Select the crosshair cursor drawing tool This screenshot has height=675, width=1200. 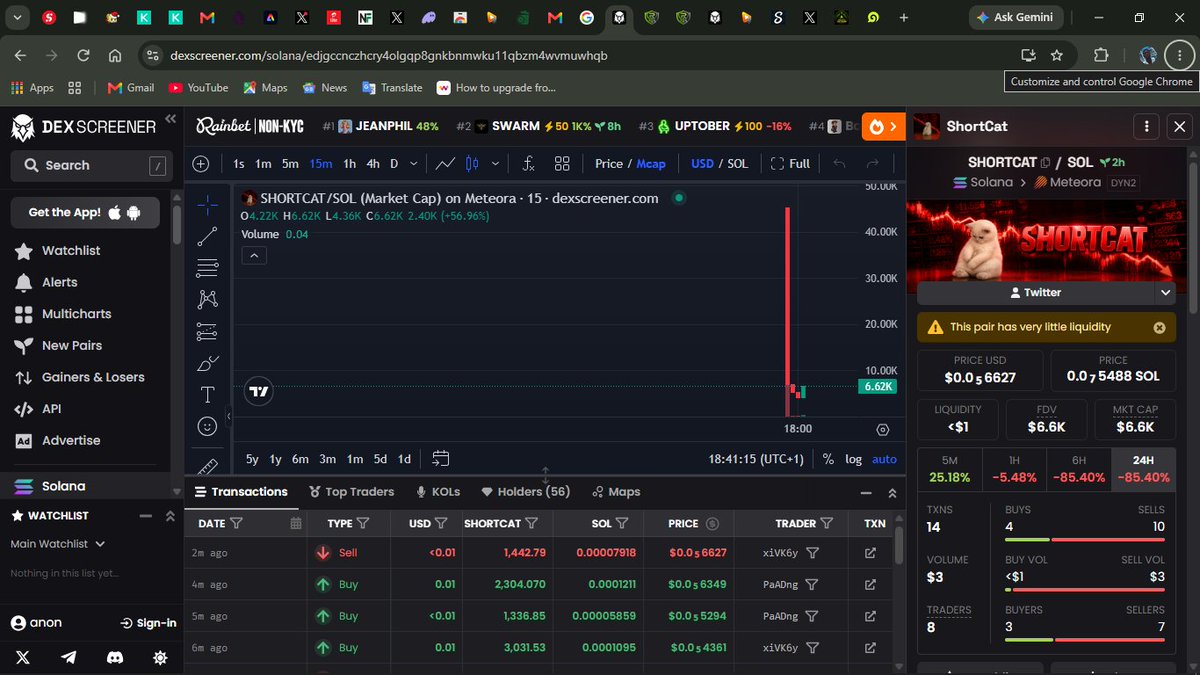coord(207,205)
